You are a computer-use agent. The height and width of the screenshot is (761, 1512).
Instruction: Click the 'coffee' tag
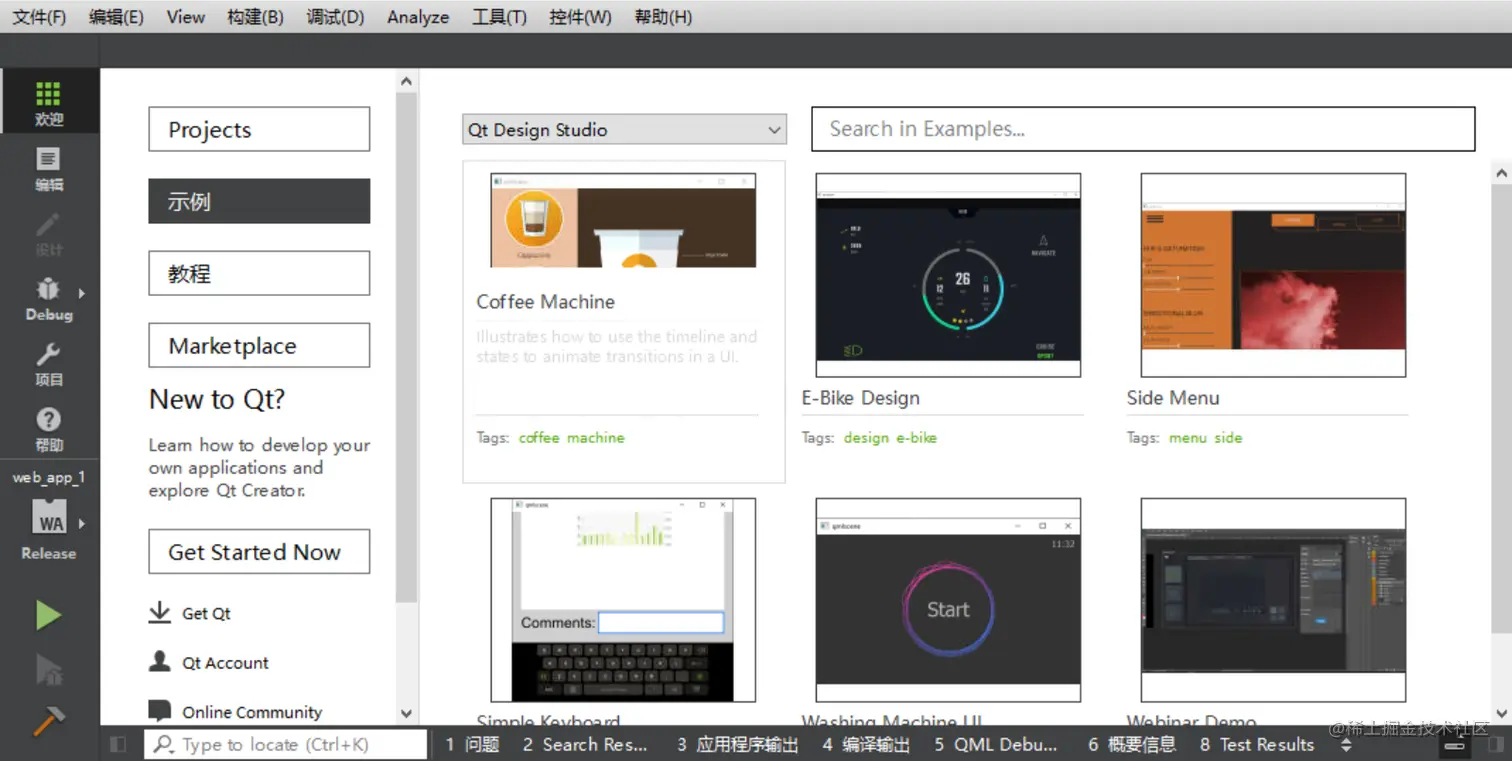539,437
